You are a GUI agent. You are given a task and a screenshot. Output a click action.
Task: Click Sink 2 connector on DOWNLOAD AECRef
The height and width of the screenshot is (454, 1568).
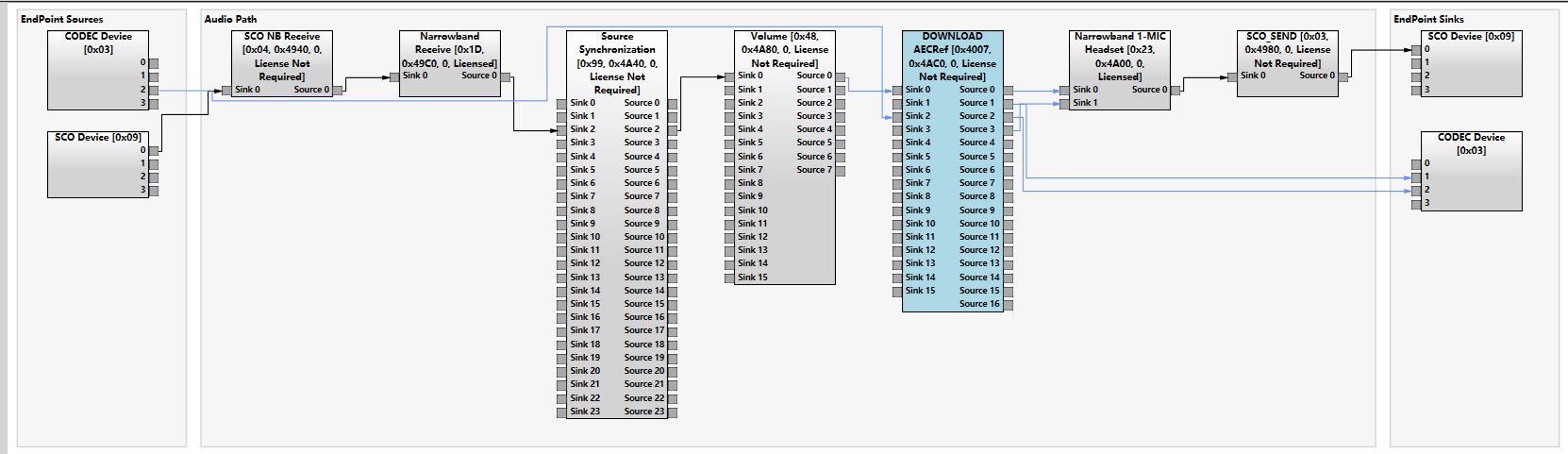tap(898, 117)
